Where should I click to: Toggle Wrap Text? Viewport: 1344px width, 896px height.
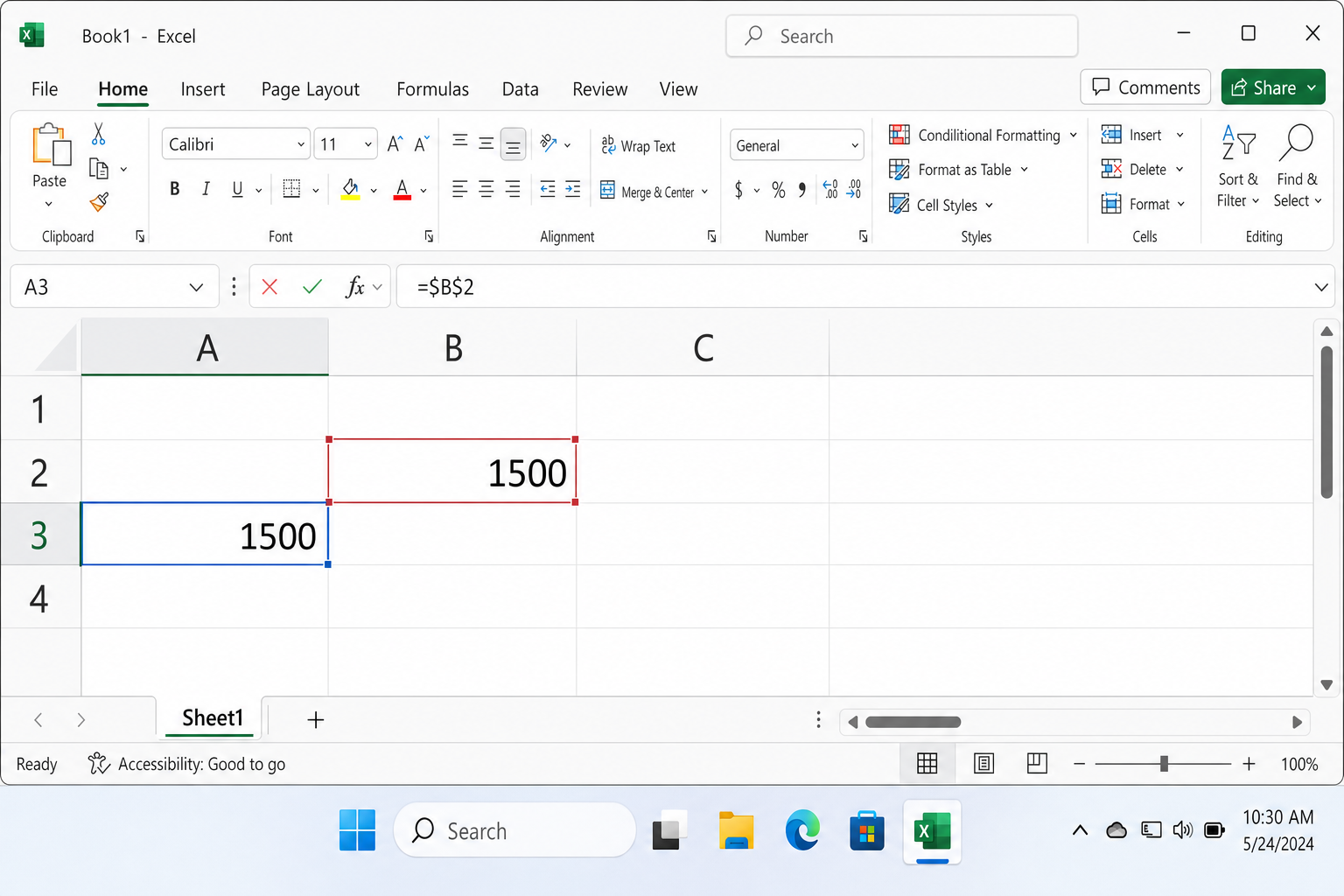(x=639, y=146)
